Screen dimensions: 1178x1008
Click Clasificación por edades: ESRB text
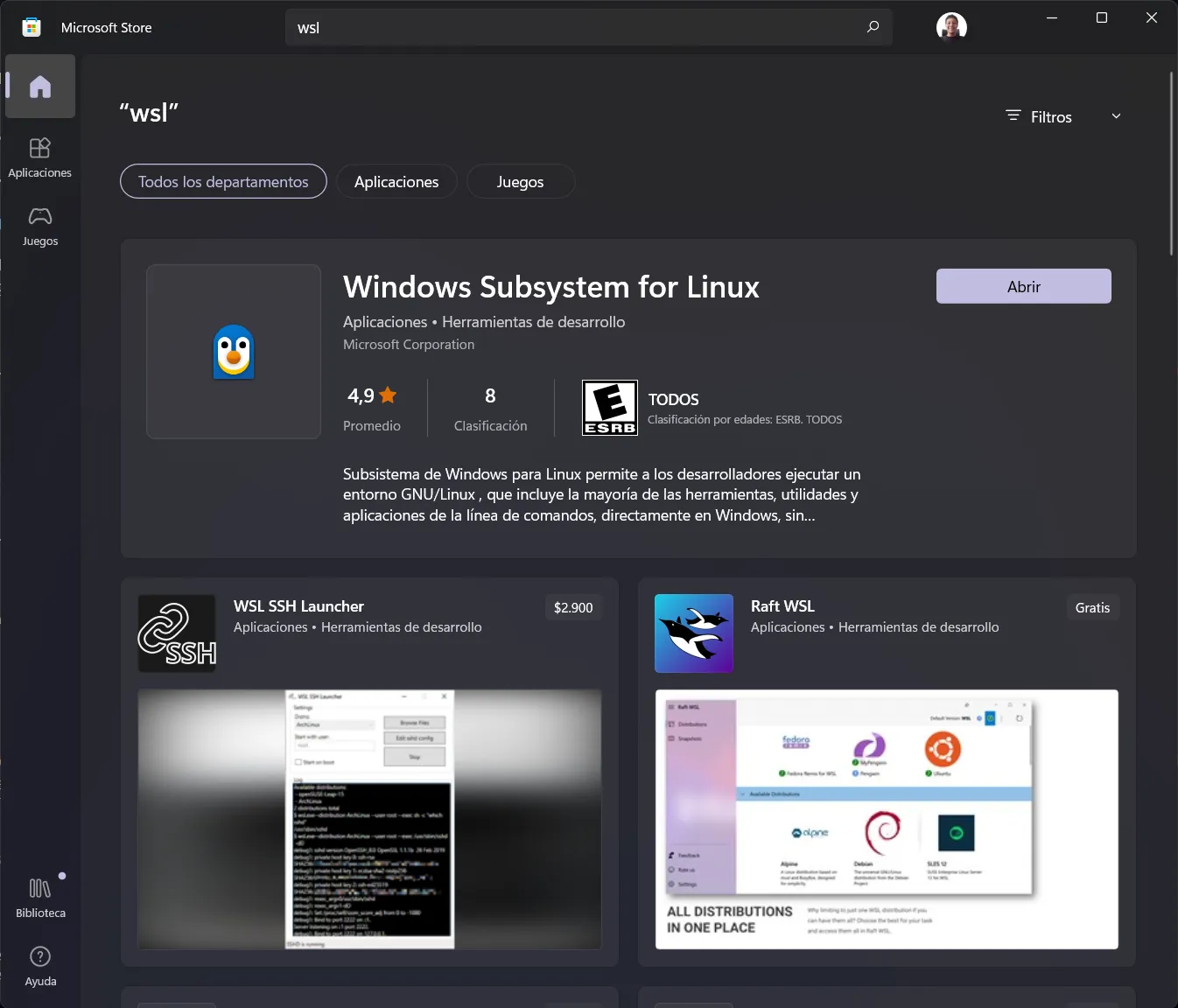[745, 420]
